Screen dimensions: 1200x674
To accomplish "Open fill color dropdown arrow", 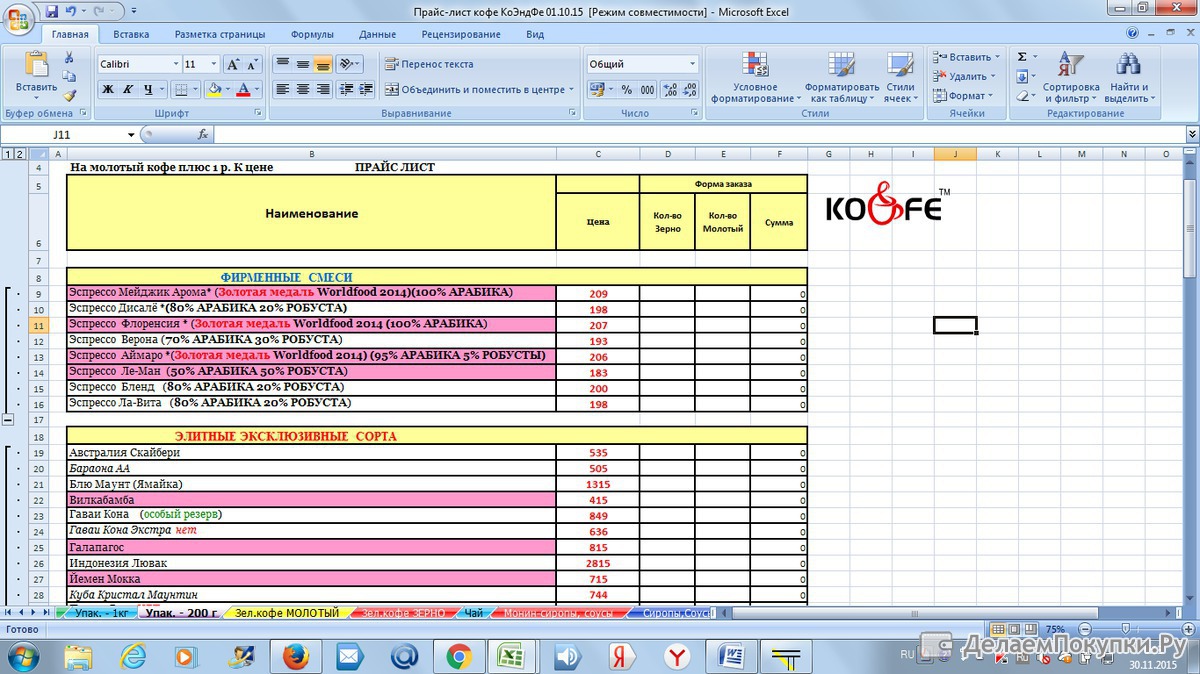I will click(227, 89).
